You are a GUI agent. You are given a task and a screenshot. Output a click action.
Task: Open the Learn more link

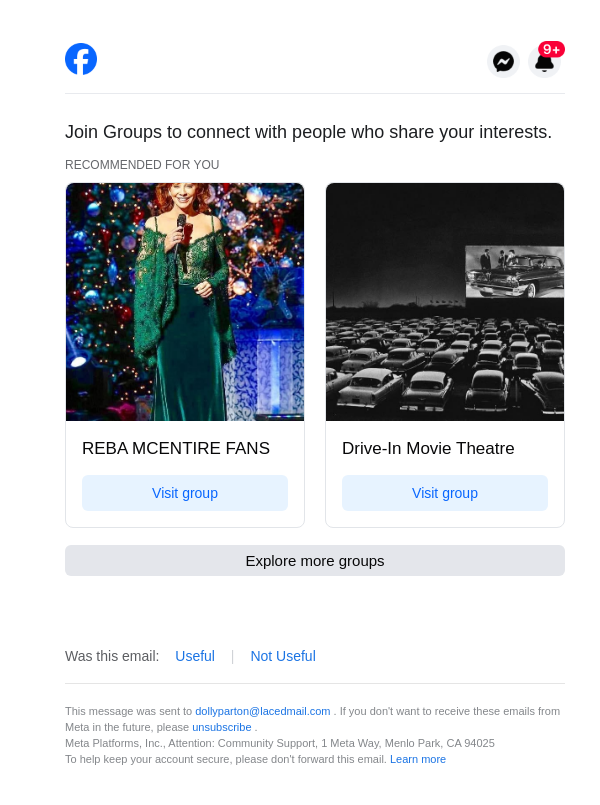point(418,759)
